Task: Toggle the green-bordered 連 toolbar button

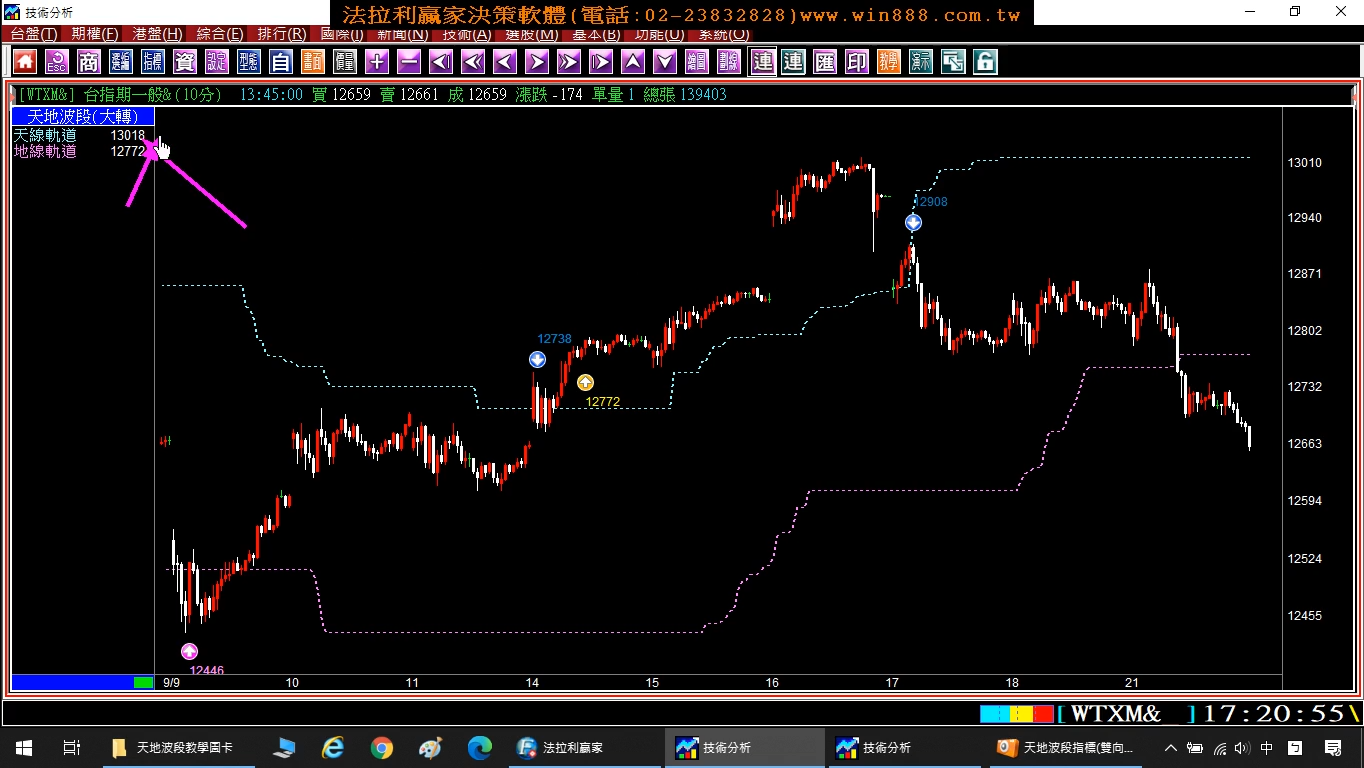Action: 793,62
